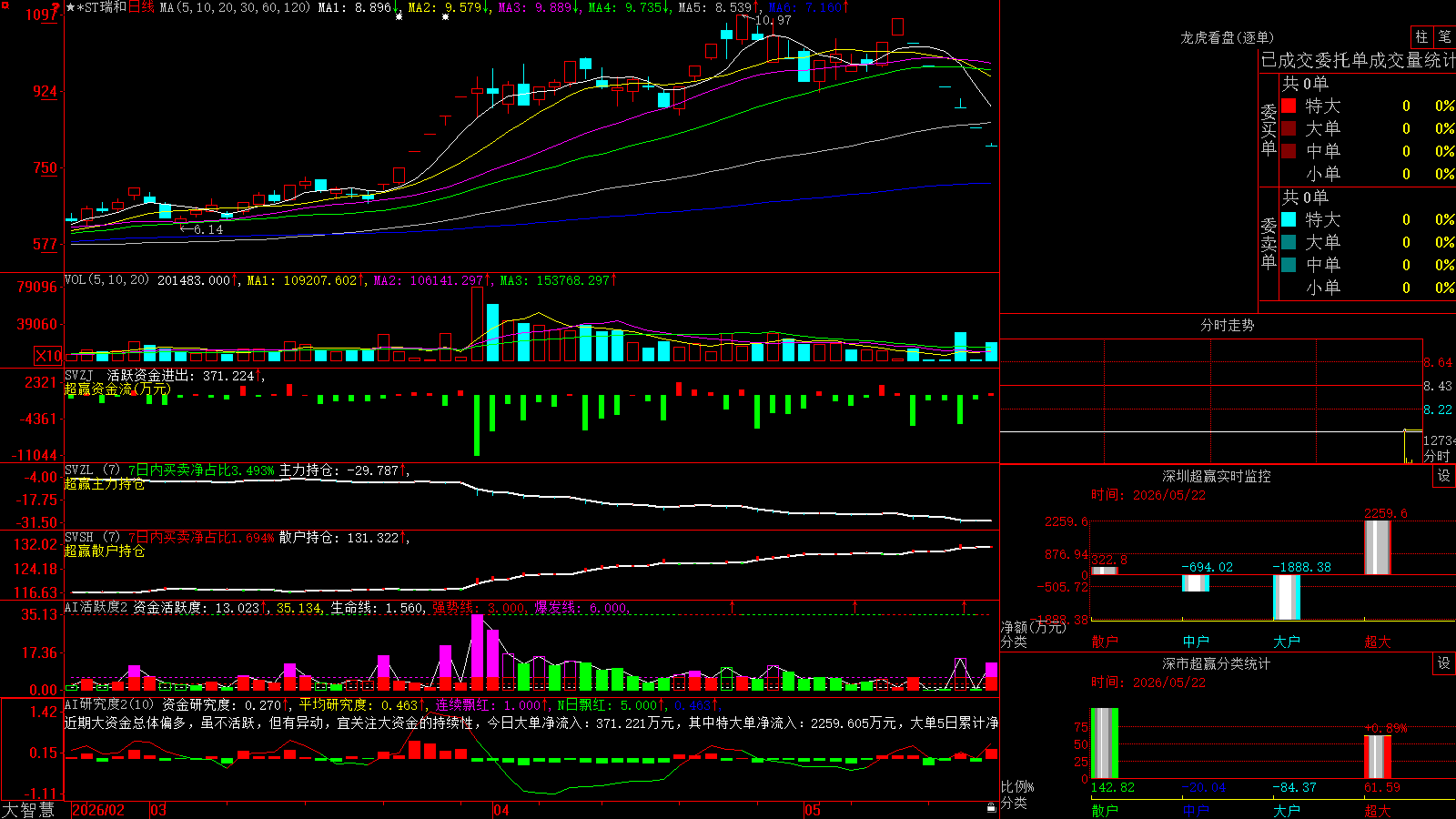Click the 分时走势 panel title
The width and height of the screenshot is (1456, 819).
click(1228, 325)
